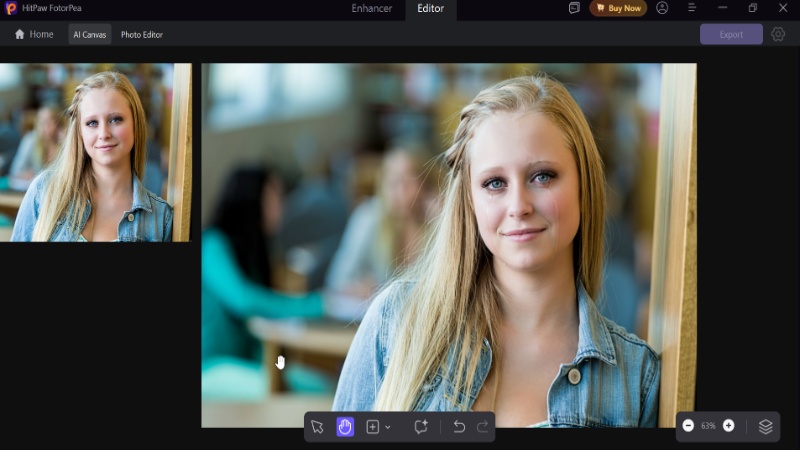Redo the last action
The width and height of the screenshot is (800, 450).
pos(482,427)
